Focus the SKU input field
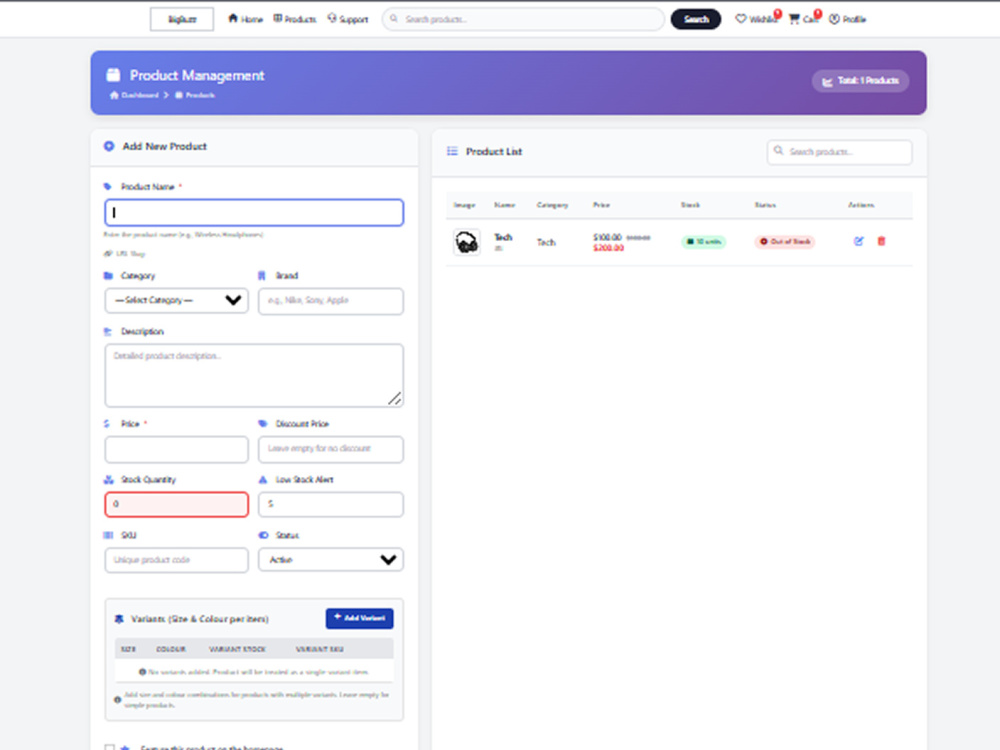The width and height of the screenshot is (1000, 750). coord(177,560)
